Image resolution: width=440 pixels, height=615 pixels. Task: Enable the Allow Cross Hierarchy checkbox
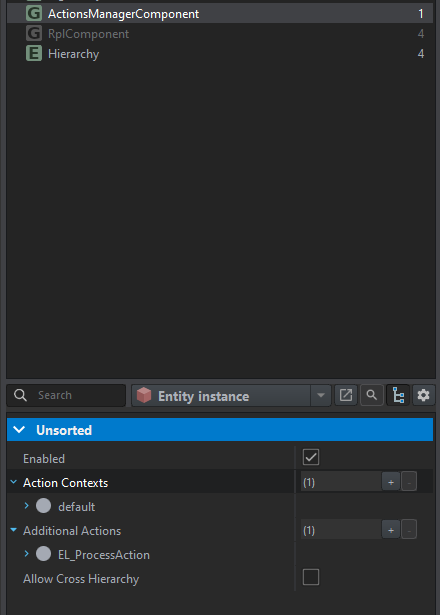tap(311, 577)
